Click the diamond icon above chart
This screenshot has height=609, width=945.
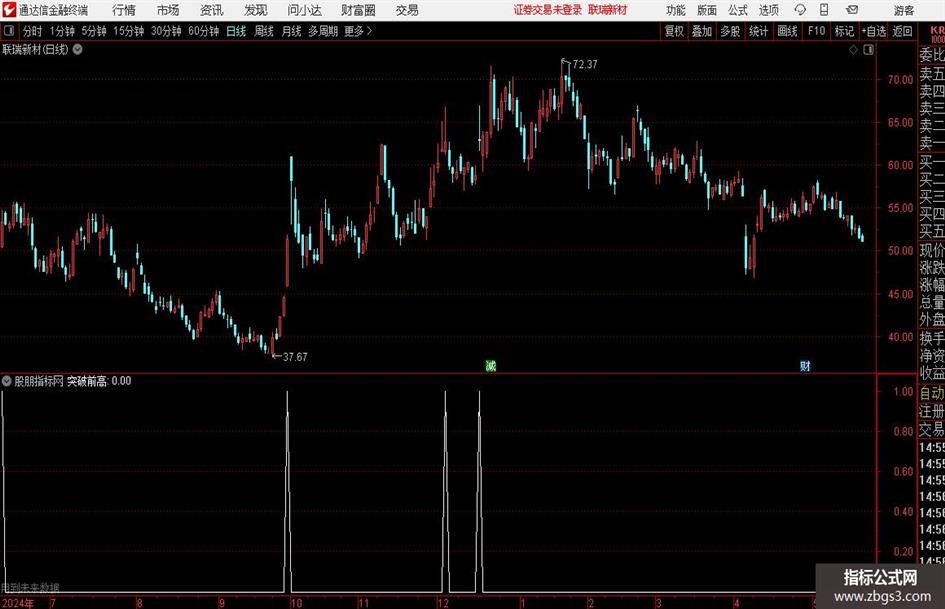pos(853,50)
